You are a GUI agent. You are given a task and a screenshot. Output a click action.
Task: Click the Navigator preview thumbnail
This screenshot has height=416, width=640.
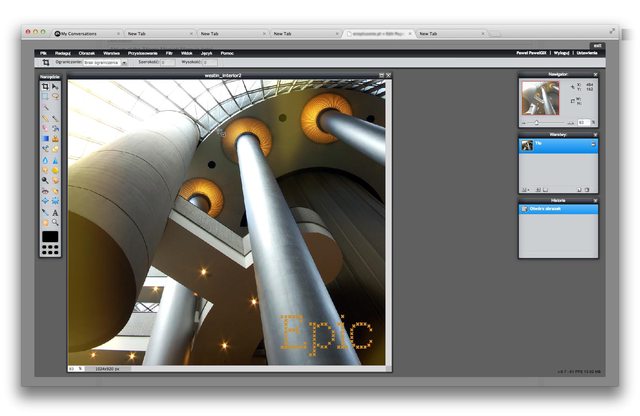pyautogui.click(x=540, y=98)
